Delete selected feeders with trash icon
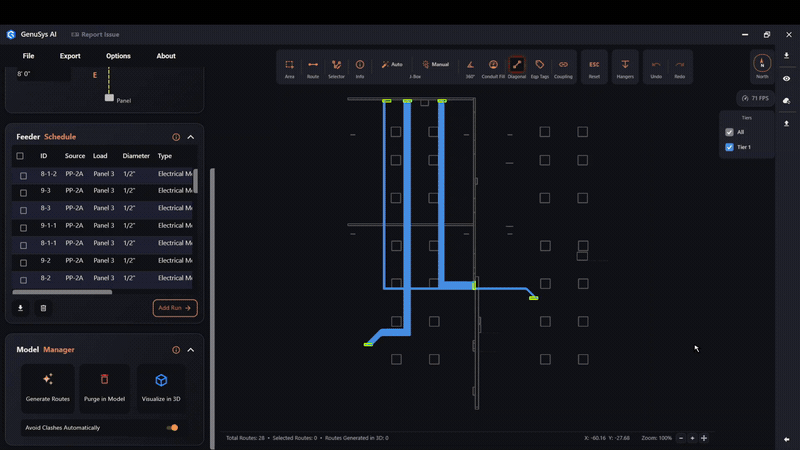 [43, 308]
